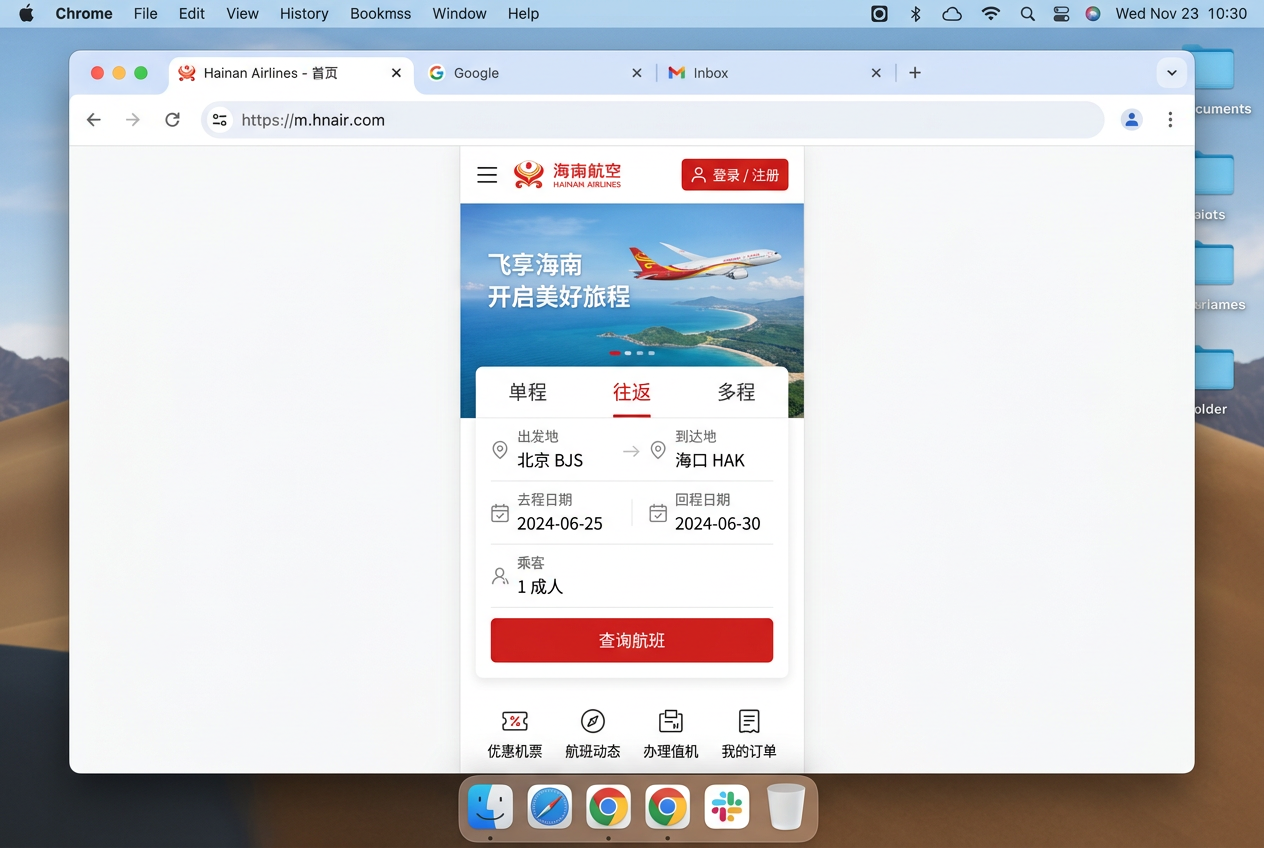This screenshot has height=848, width=1264.
Task: Swap cities using the arrow between them
Action: pyautogui.click(x=631, y=451)
